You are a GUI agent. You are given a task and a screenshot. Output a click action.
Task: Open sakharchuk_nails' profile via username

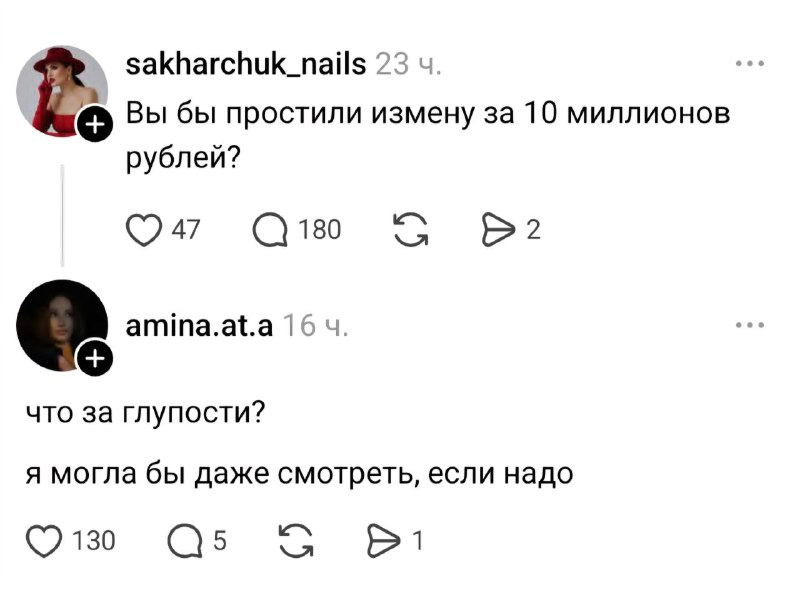246,63
